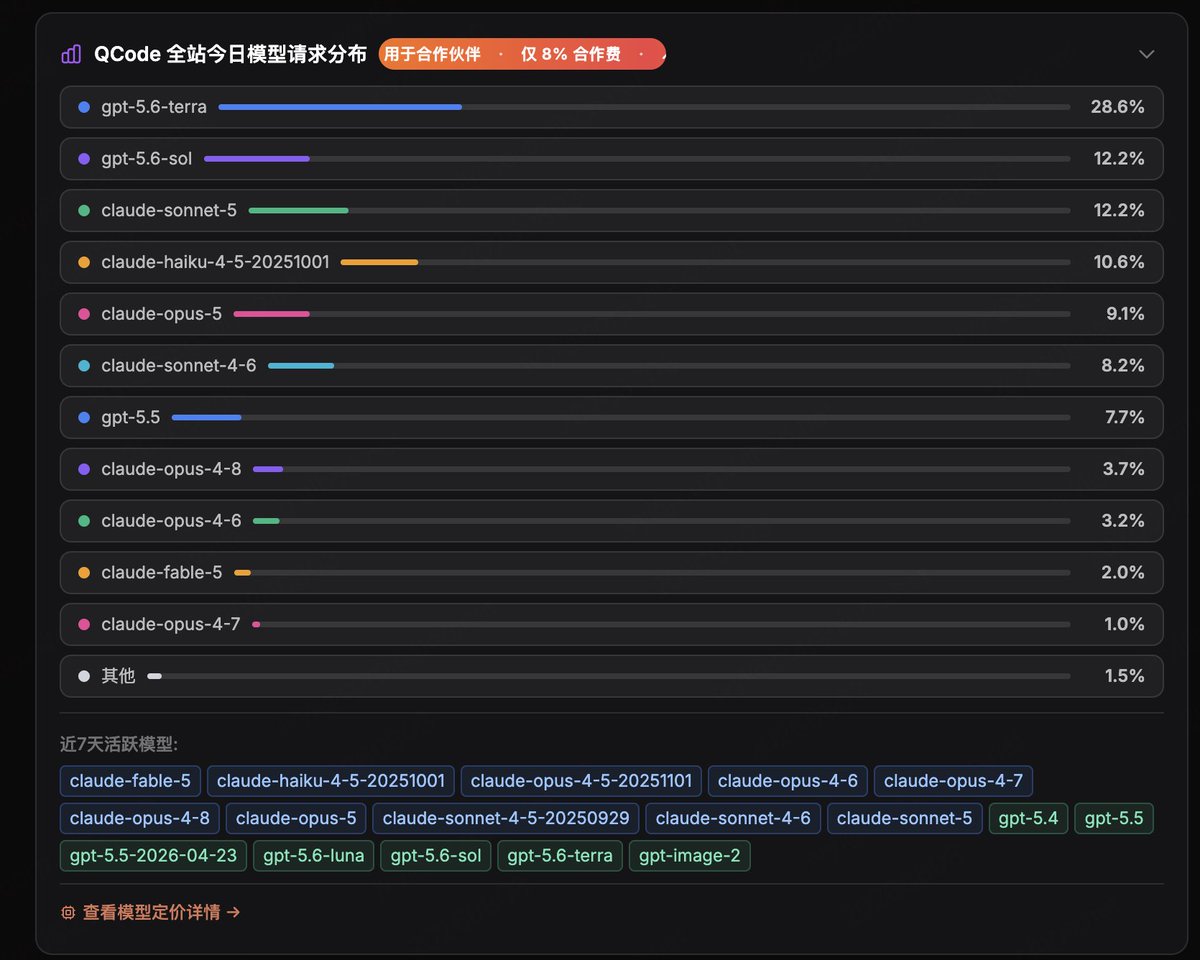Click the orange 用于合作伙伴 partner banner

point(522,54)
